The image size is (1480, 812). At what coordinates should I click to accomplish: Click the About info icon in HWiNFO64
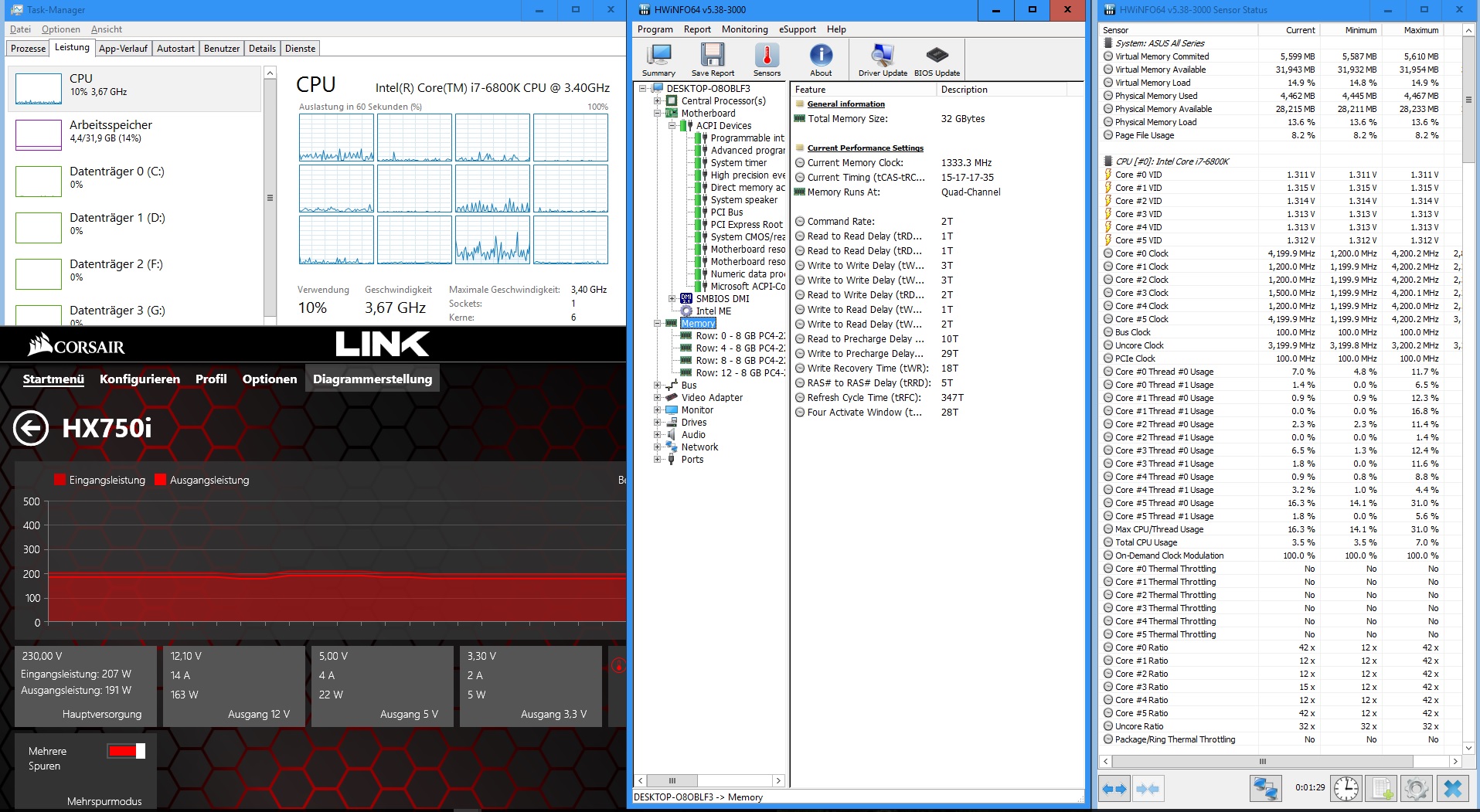coord(821,59)
